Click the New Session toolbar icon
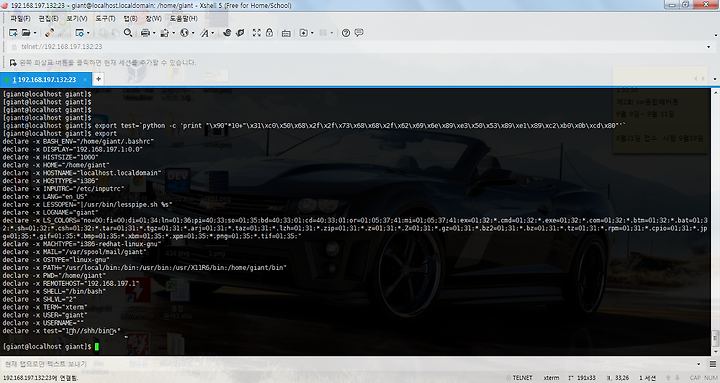The height and width of the screenshot is (383, 720). (x=13, y=33)
